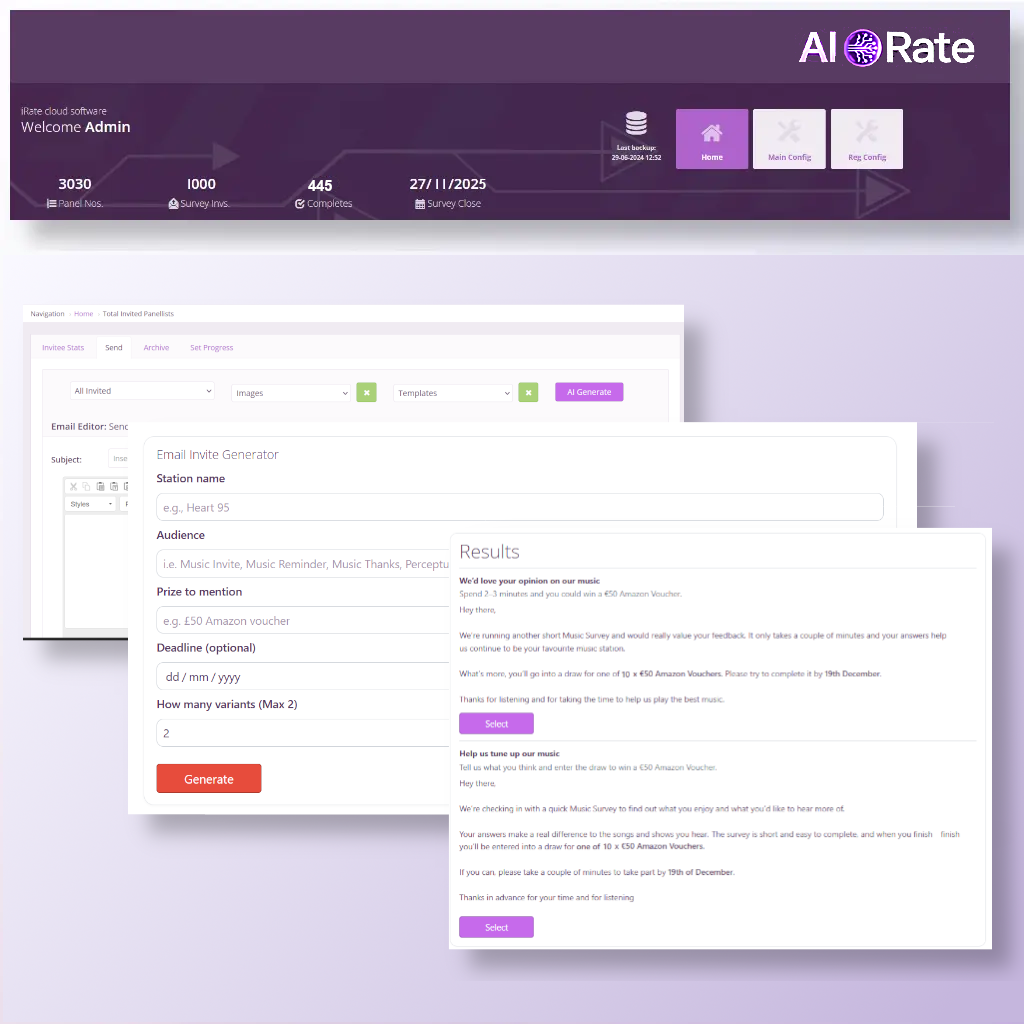Click the Survey Close calendar icon
The image size is (1024, 1024).
420,204
